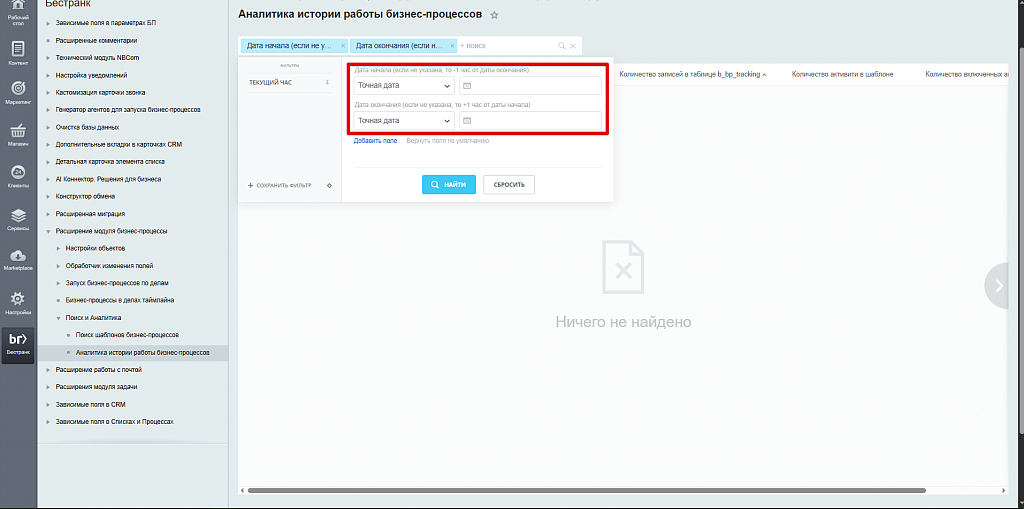Click the start date calendar input field
1024x509 pixels.
coord(530,86)
